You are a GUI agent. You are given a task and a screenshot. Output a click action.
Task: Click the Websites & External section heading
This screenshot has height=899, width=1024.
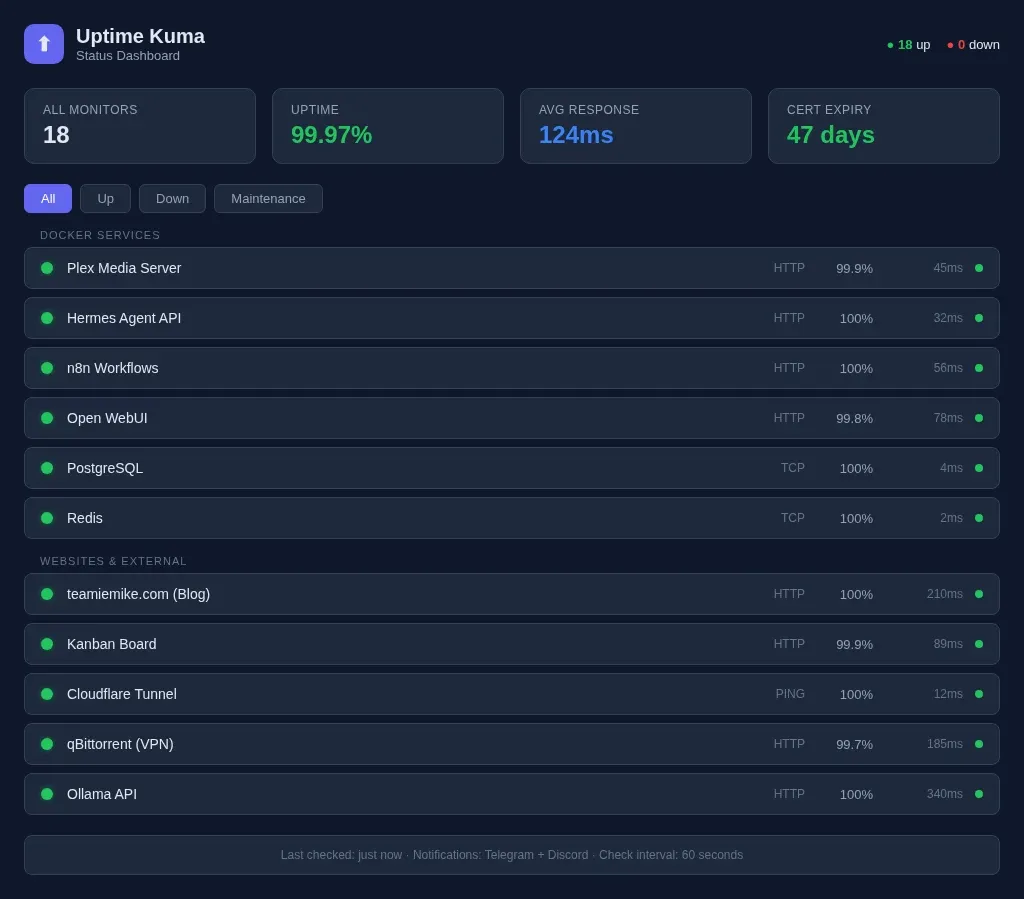pyautogui.click(x=113, y=561)
